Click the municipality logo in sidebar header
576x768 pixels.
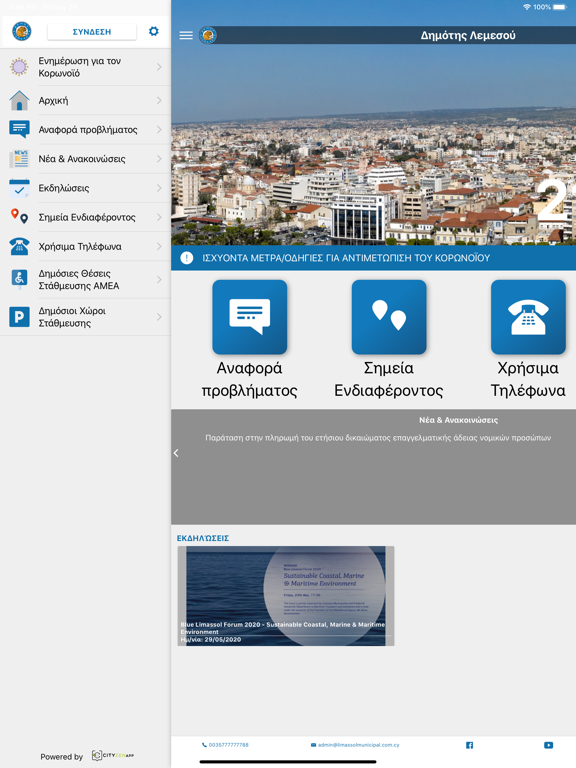coord(22,31)
